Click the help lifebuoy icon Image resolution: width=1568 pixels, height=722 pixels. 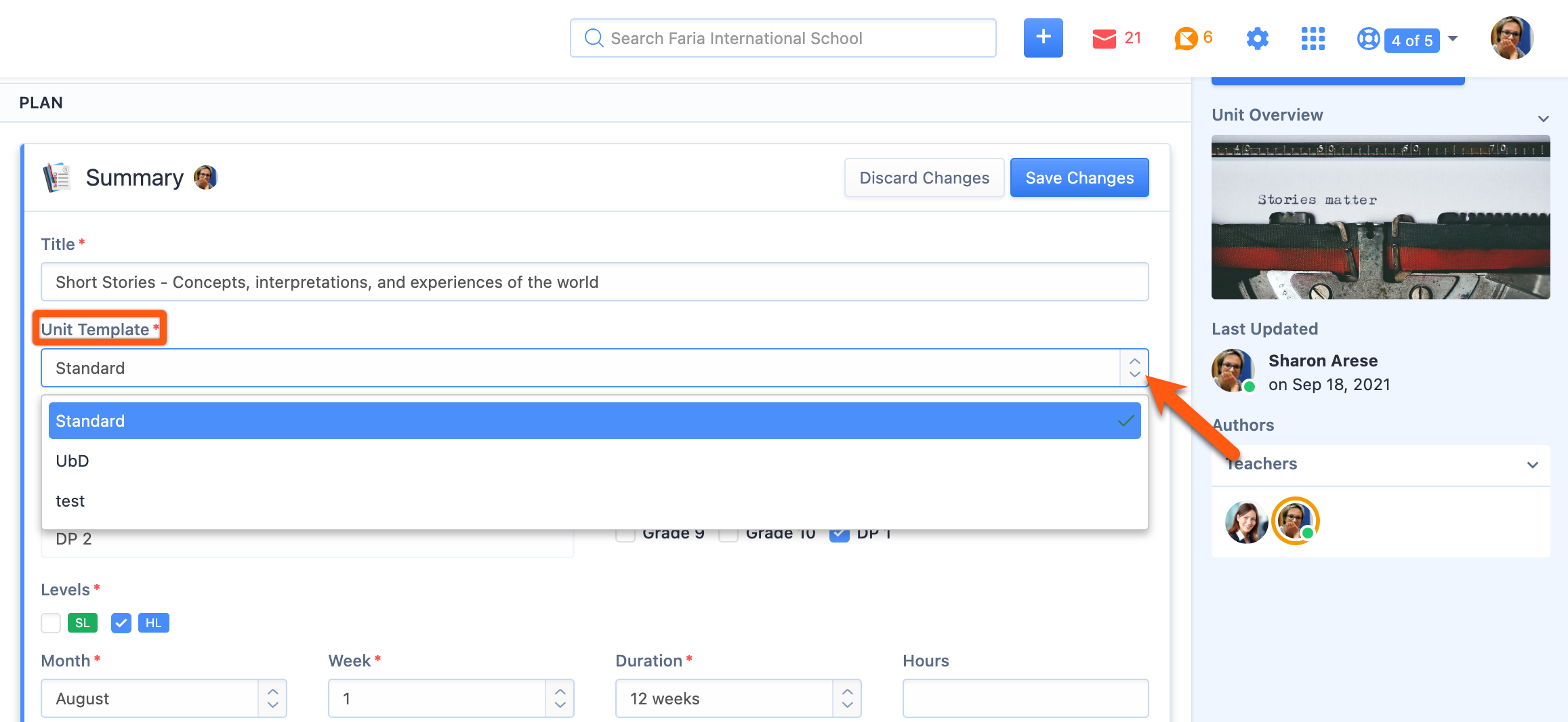(1368, 39)
